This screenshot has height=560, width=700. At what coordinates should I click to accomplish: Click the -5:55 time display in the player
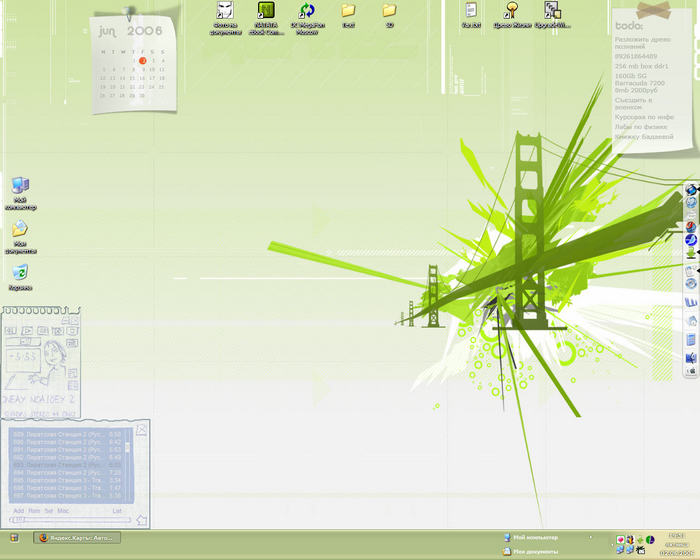tap(24, 356)
